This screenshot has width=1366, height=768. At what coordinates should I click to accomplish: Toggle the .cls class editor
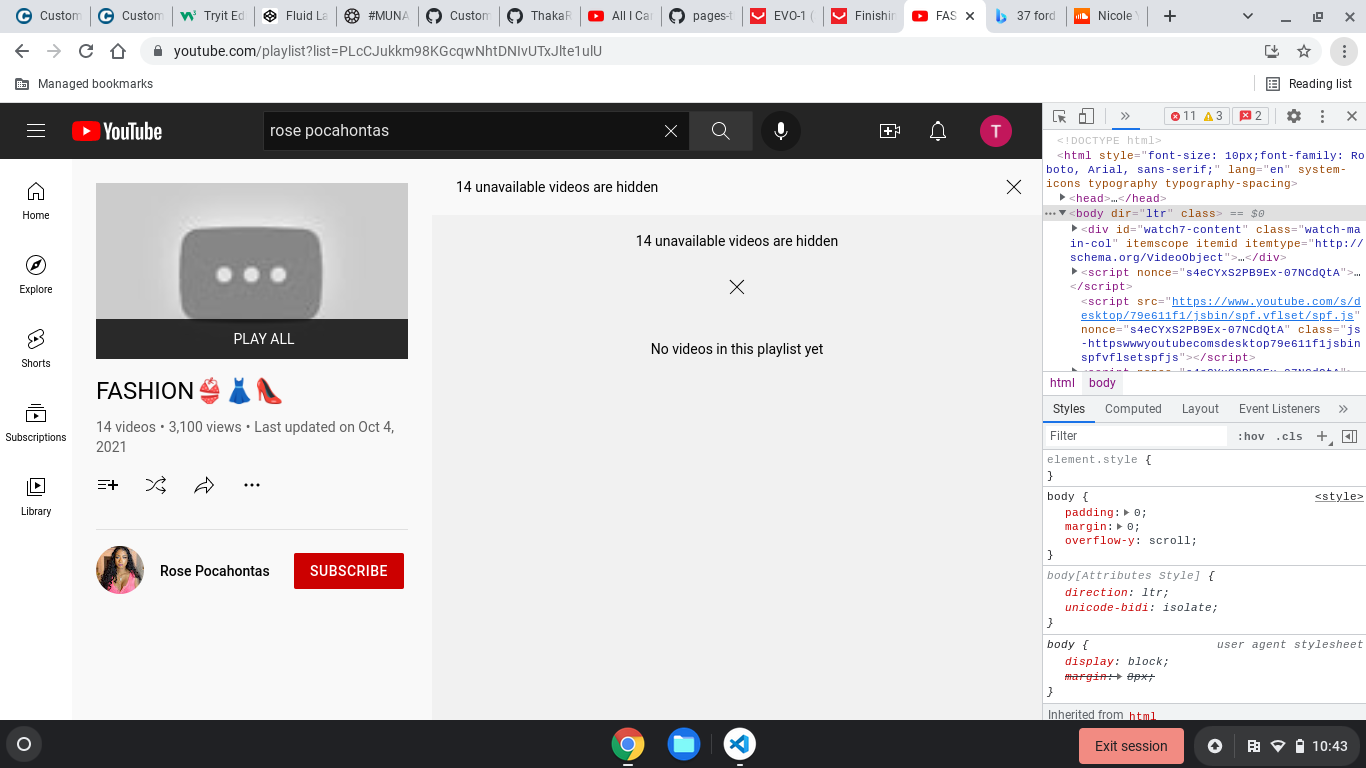point(1290,436)
